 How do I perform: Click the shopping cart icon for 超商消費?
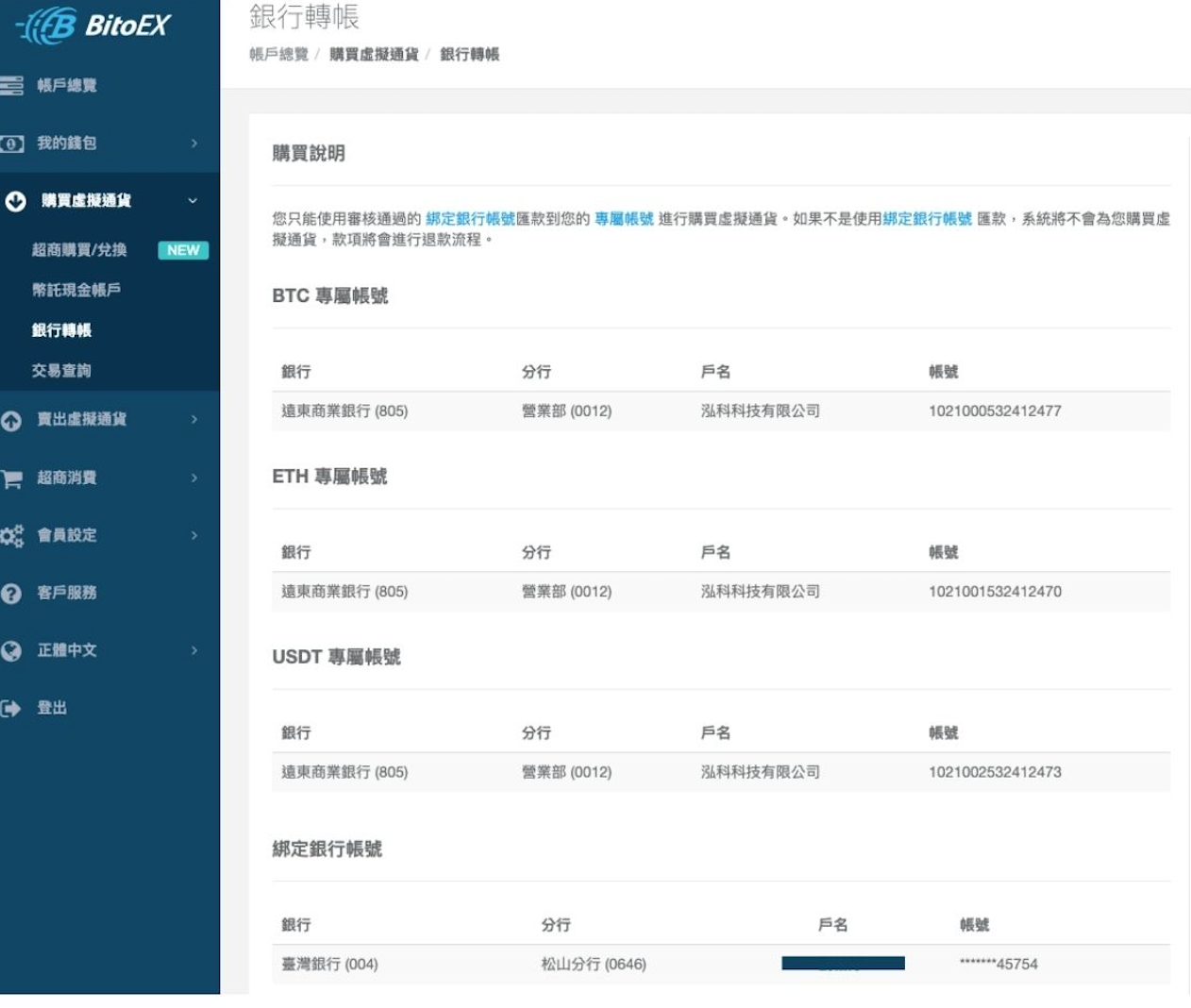[11, 478]
